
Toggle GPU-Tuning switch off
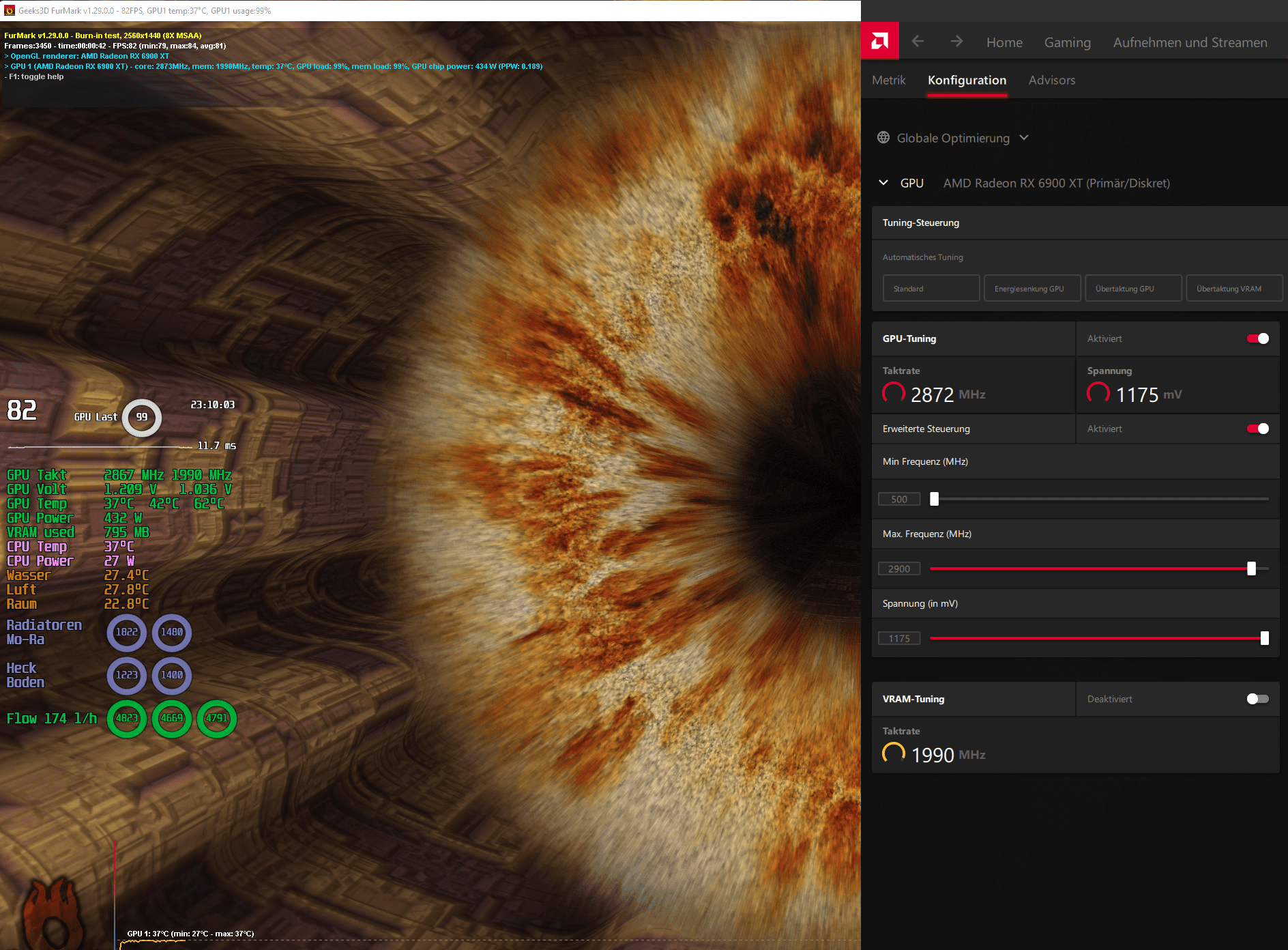pos(1258,339)
